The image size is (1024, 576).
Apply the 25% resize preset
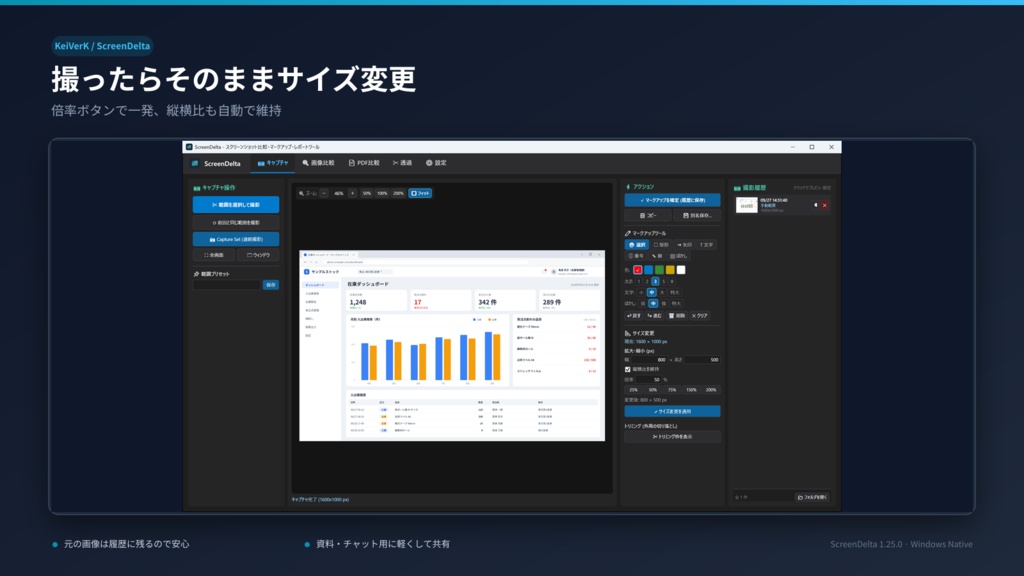(633, 390)
